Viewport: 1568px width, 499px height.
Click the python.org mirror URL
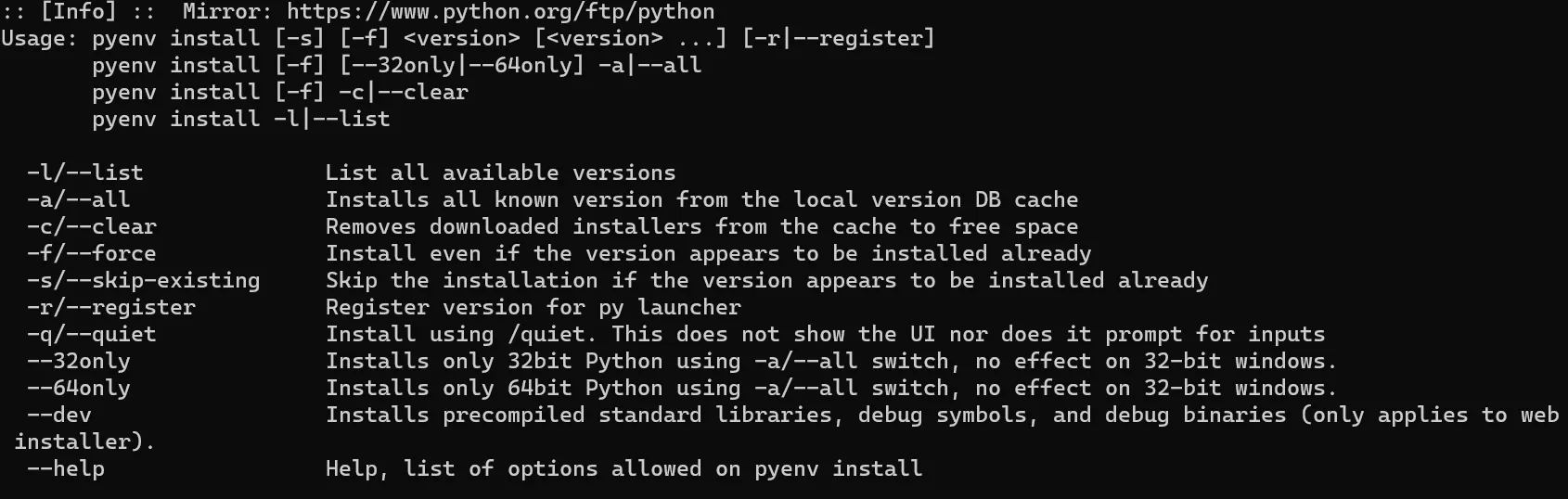tap(500, 11)
